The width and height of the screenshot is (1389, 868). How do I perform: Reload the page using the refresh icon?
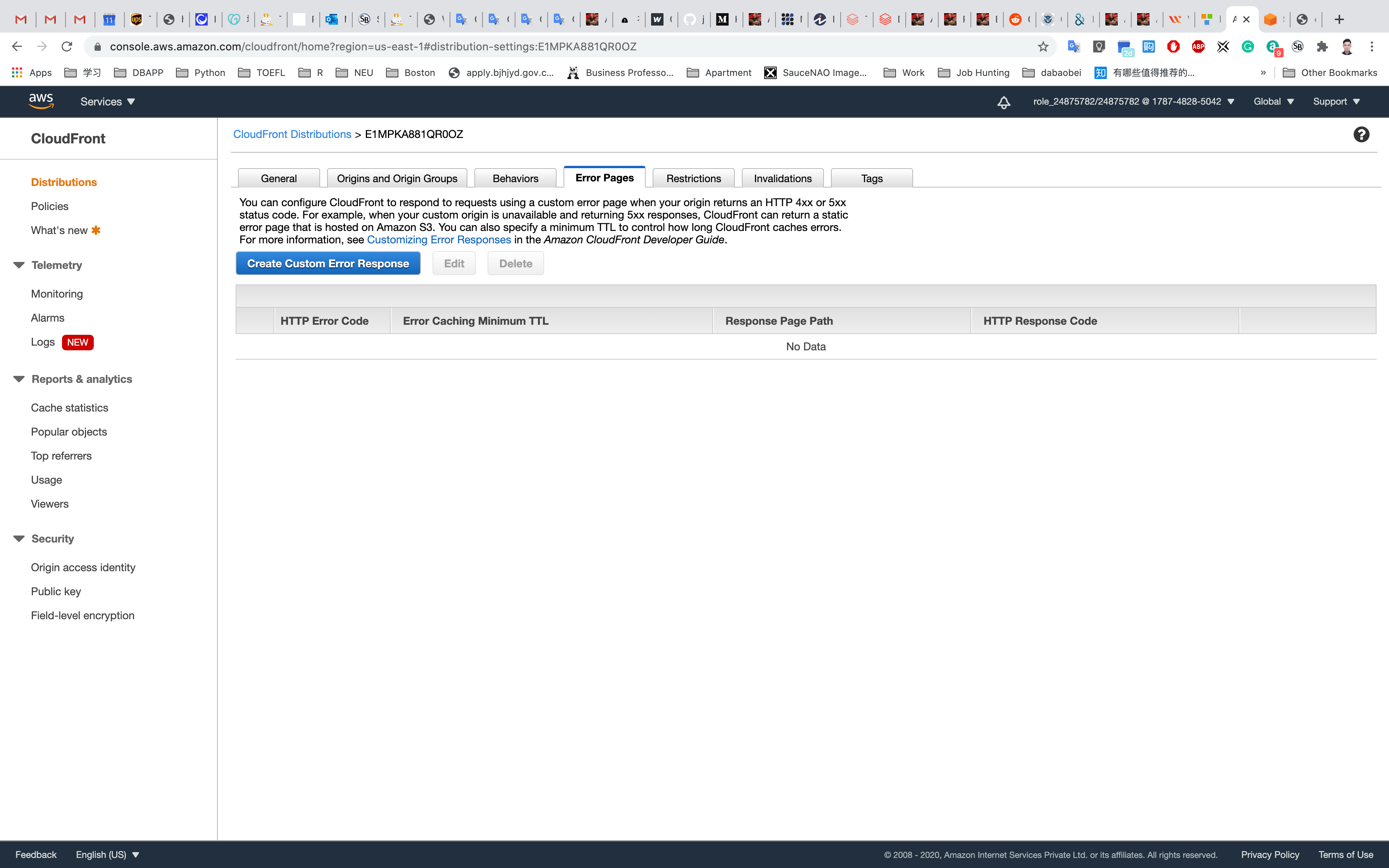click(67, 46)
